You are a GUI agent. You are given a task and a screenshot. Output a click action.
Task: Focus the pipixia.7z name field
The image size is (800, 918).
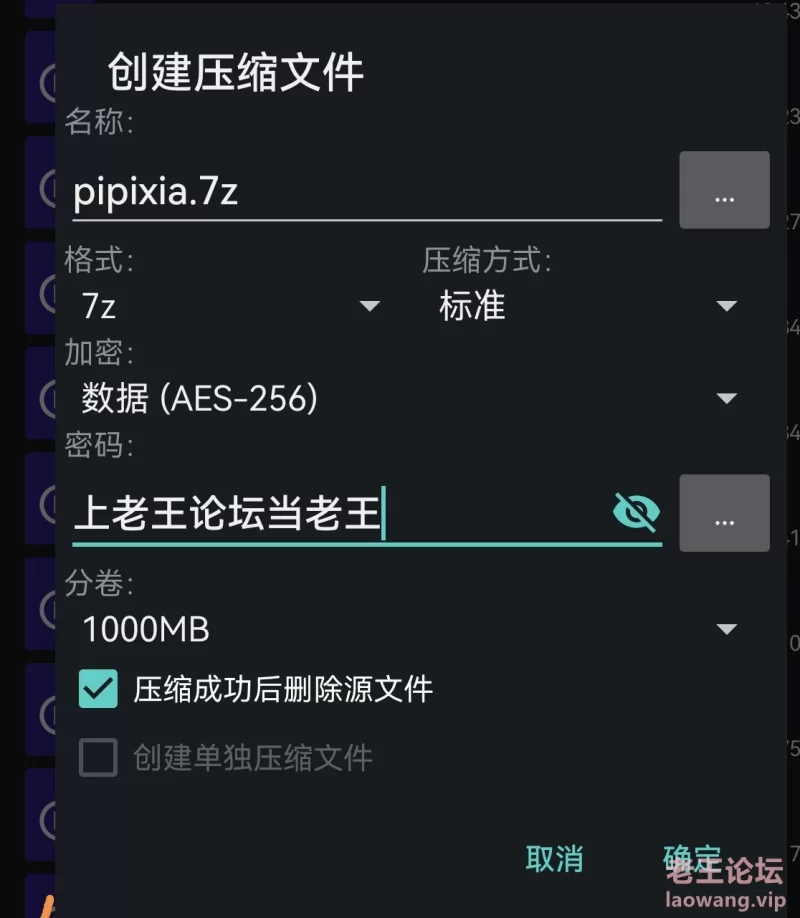367,191
